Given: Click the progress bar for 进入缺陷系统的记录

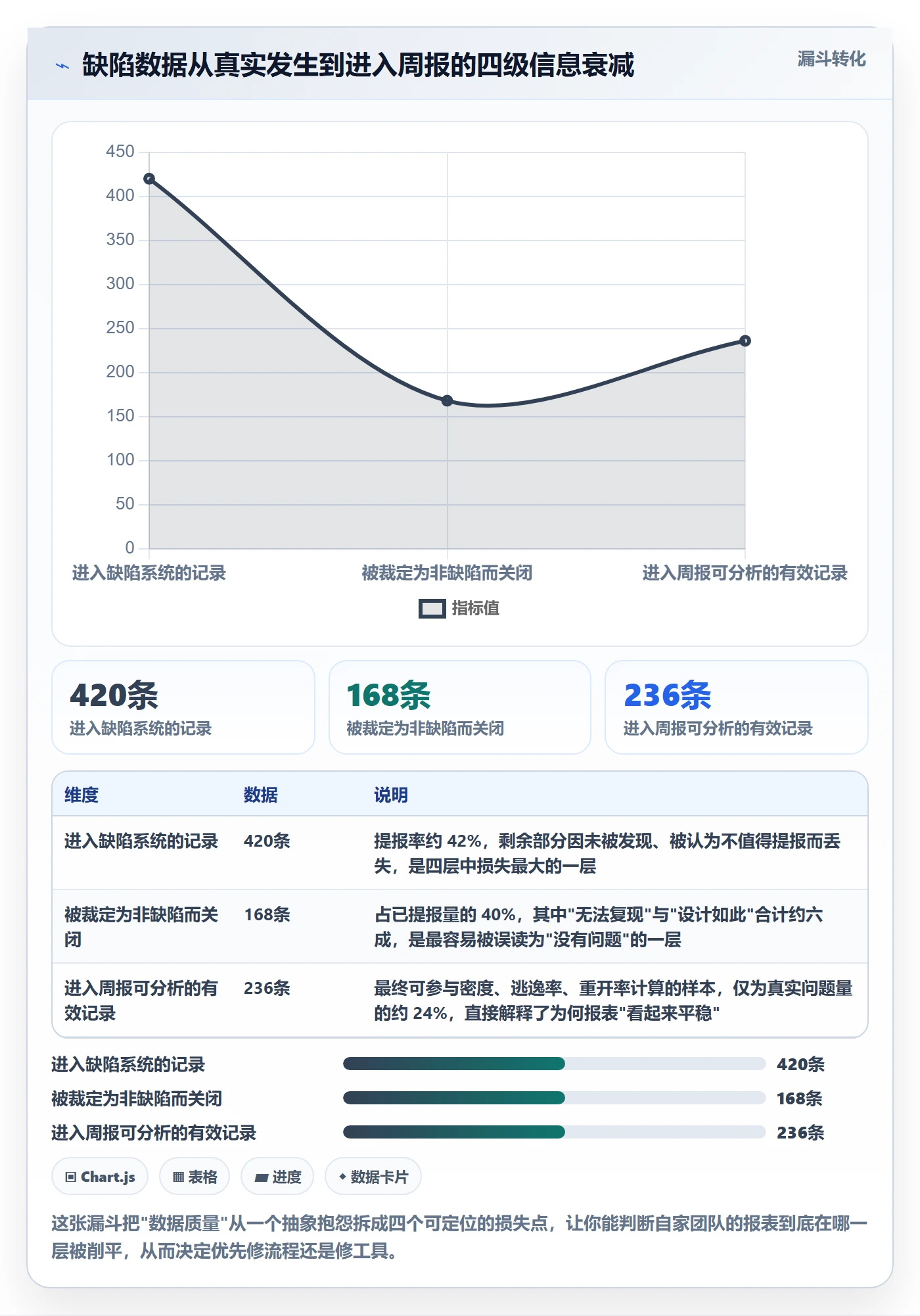Looking at the screenshot, I should coord(555,1064).
